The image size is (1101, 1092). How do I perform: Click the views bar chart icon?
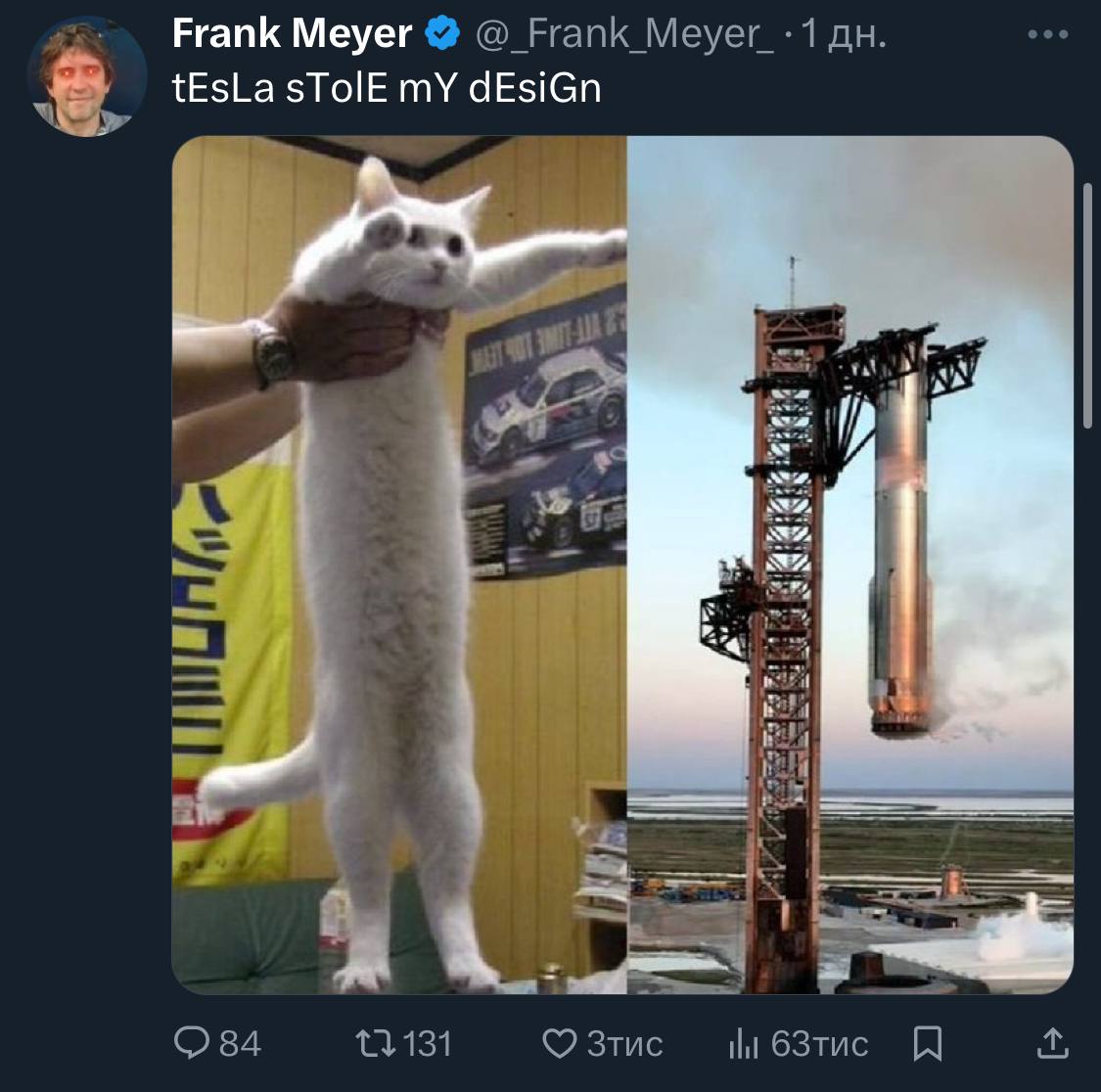[x=744, y=1044]
